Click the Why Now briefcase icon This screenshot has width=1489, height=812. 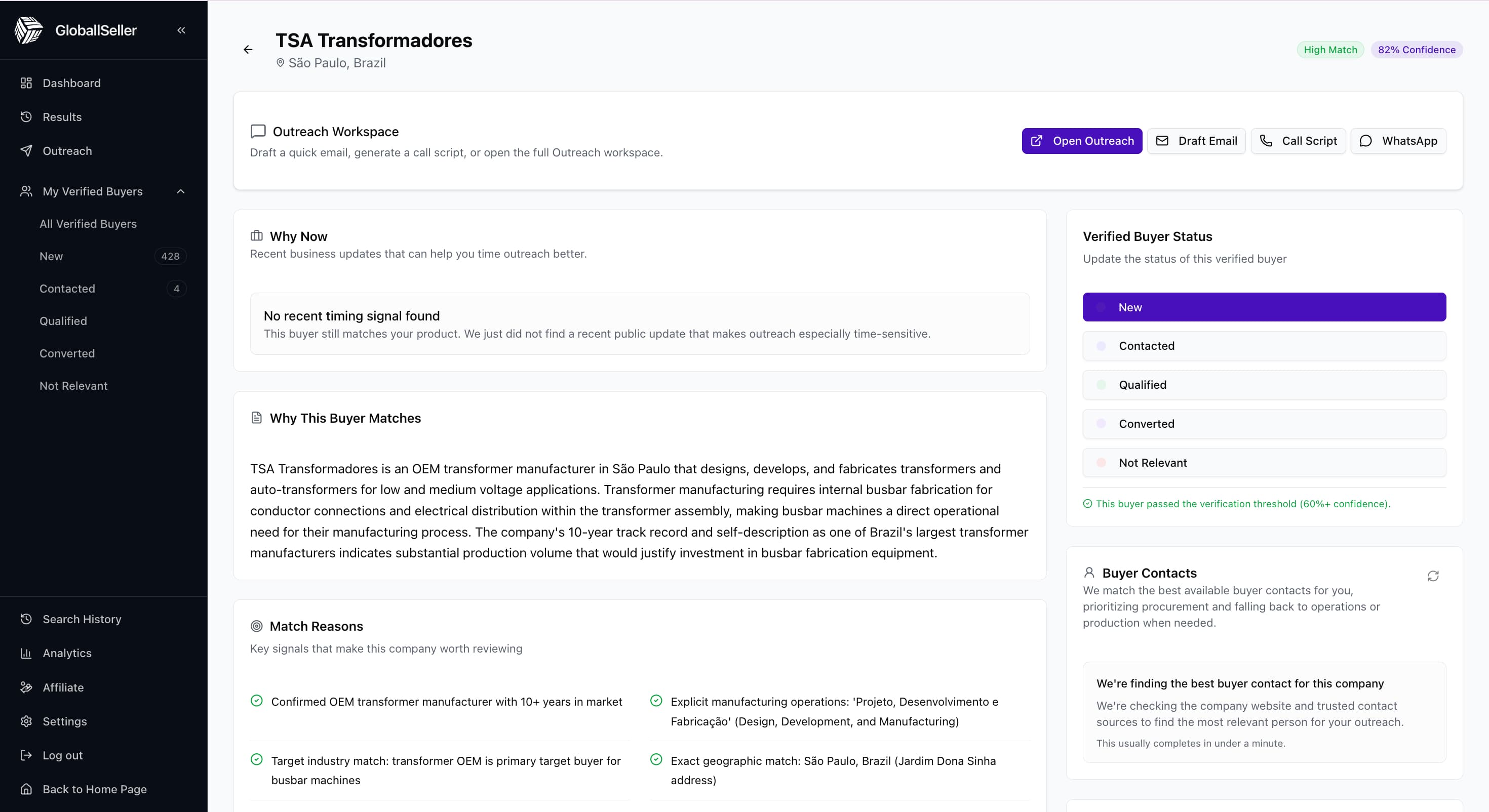(x=257, y=236)
